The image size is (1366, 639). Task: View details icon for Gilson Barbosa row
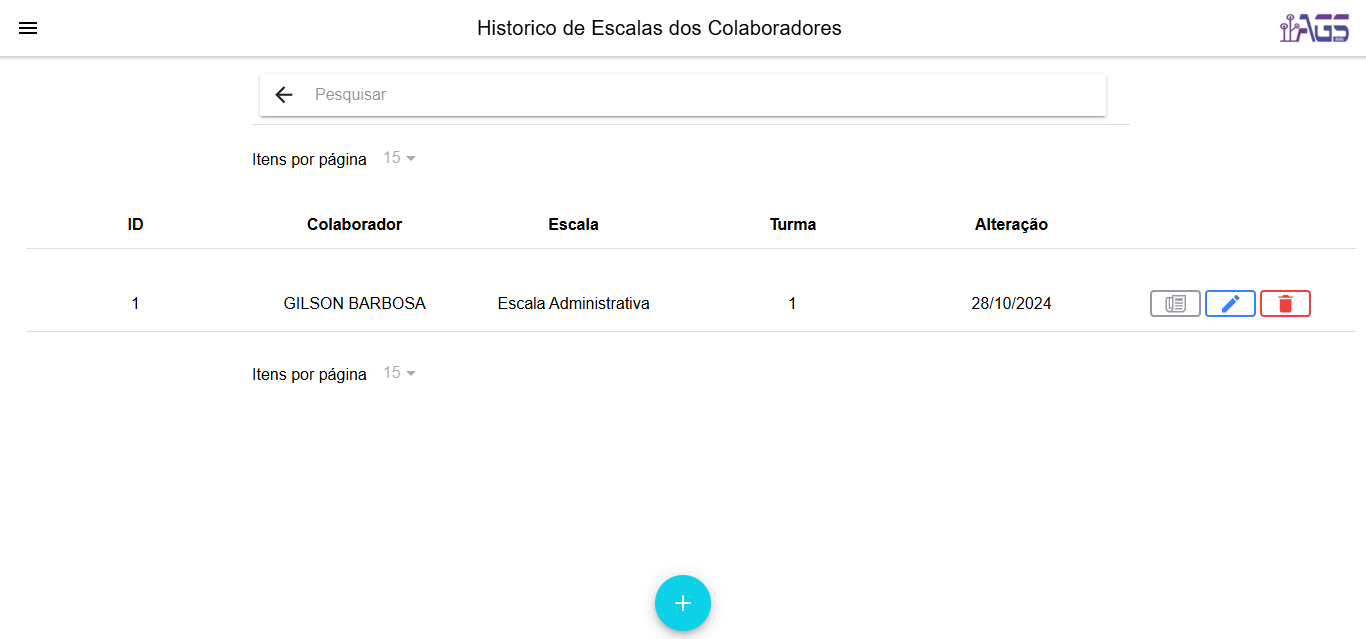click(x=1175, y=303)
